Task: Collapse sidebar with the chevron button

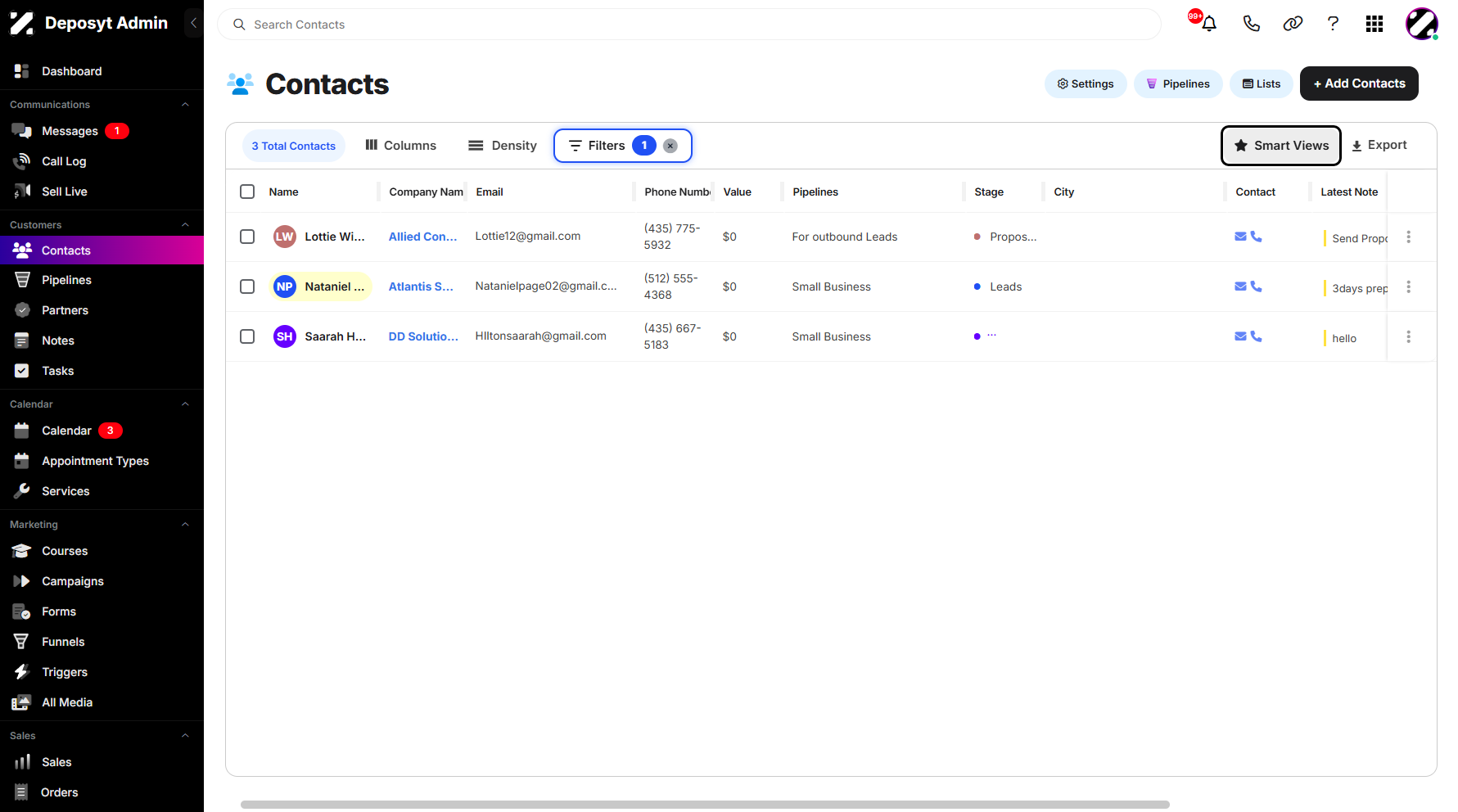Action: [194, 23]
